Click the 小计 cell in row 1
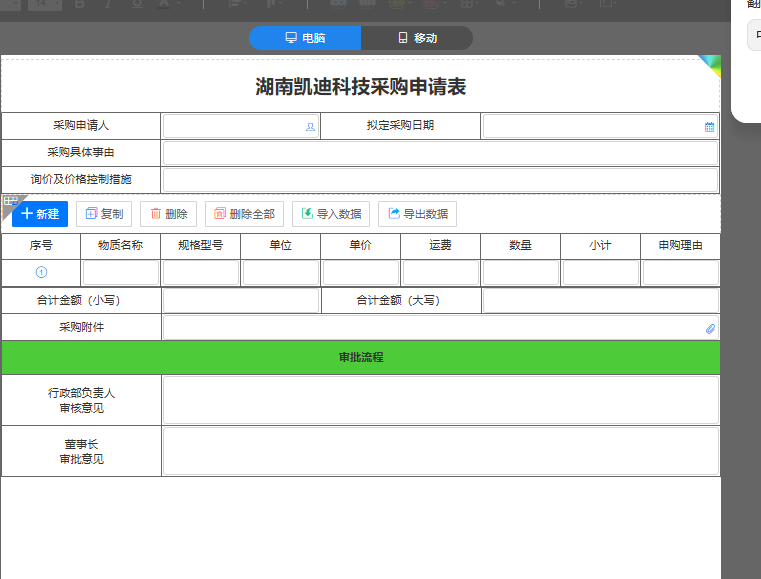The width and height of the screenshot is (761, 579). click(x=601, y=273)
